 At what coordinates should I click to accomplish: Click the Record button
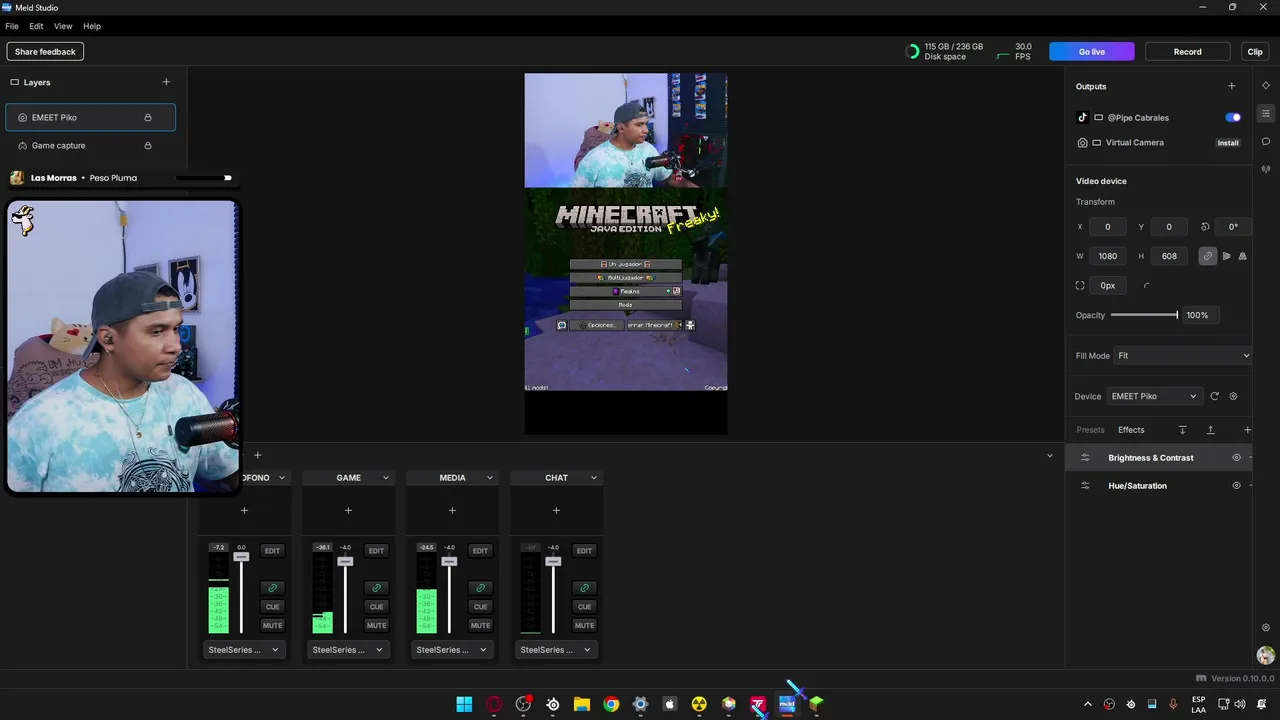tap(1188, 51)
